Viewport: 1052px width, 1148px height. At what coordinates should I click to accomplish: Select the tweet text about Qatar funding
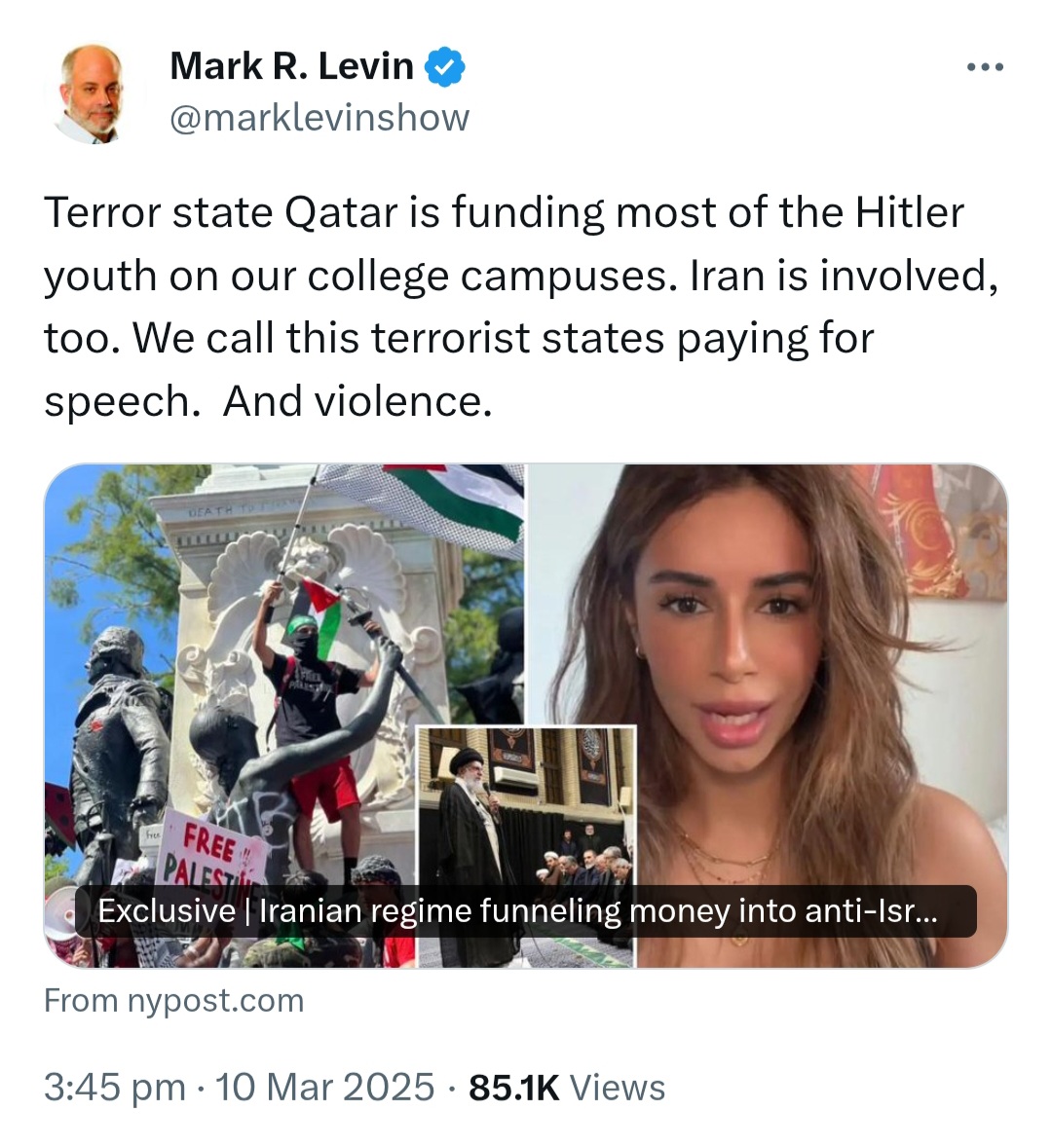521,307
